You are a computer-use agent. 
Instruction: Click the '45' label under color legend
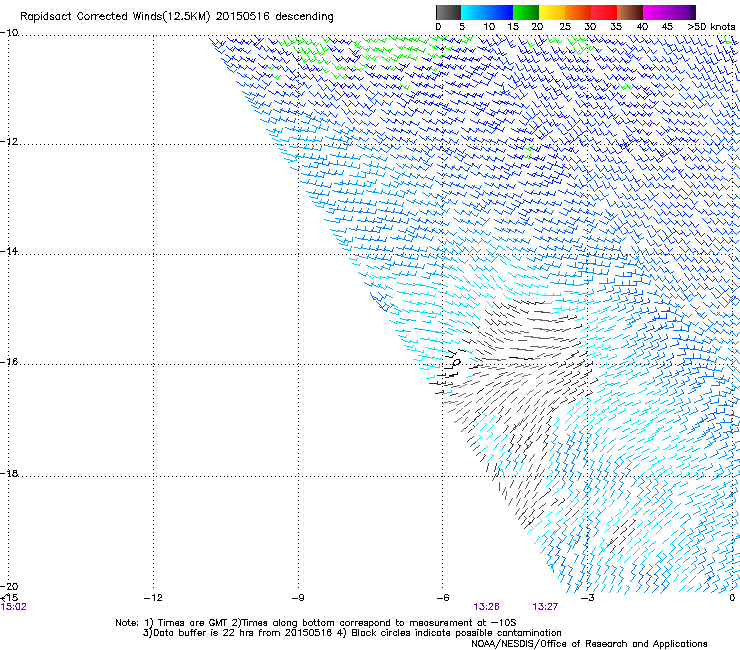(x=667, y=27)
